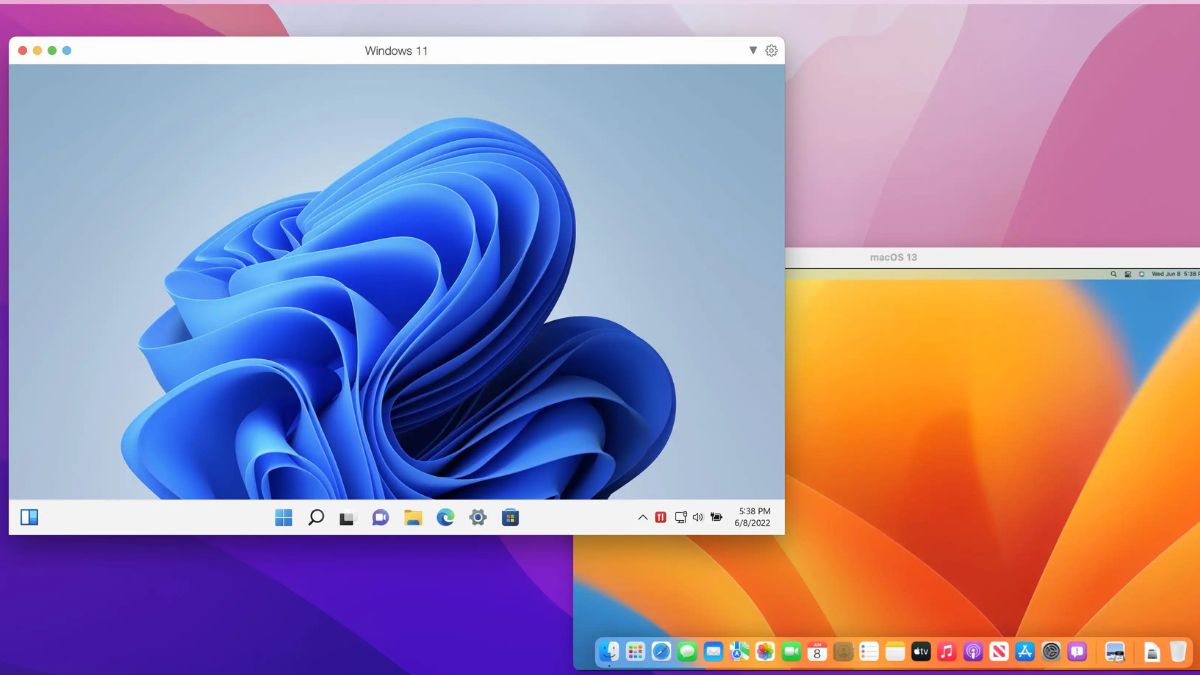Expand hidden tray icons with the chevron
This screenshot has width=1200, height=675.
[x=642, y=517]
